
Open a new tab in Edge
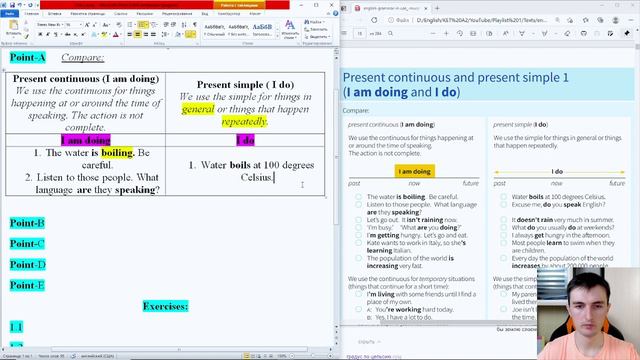click(x=437, y=8)
